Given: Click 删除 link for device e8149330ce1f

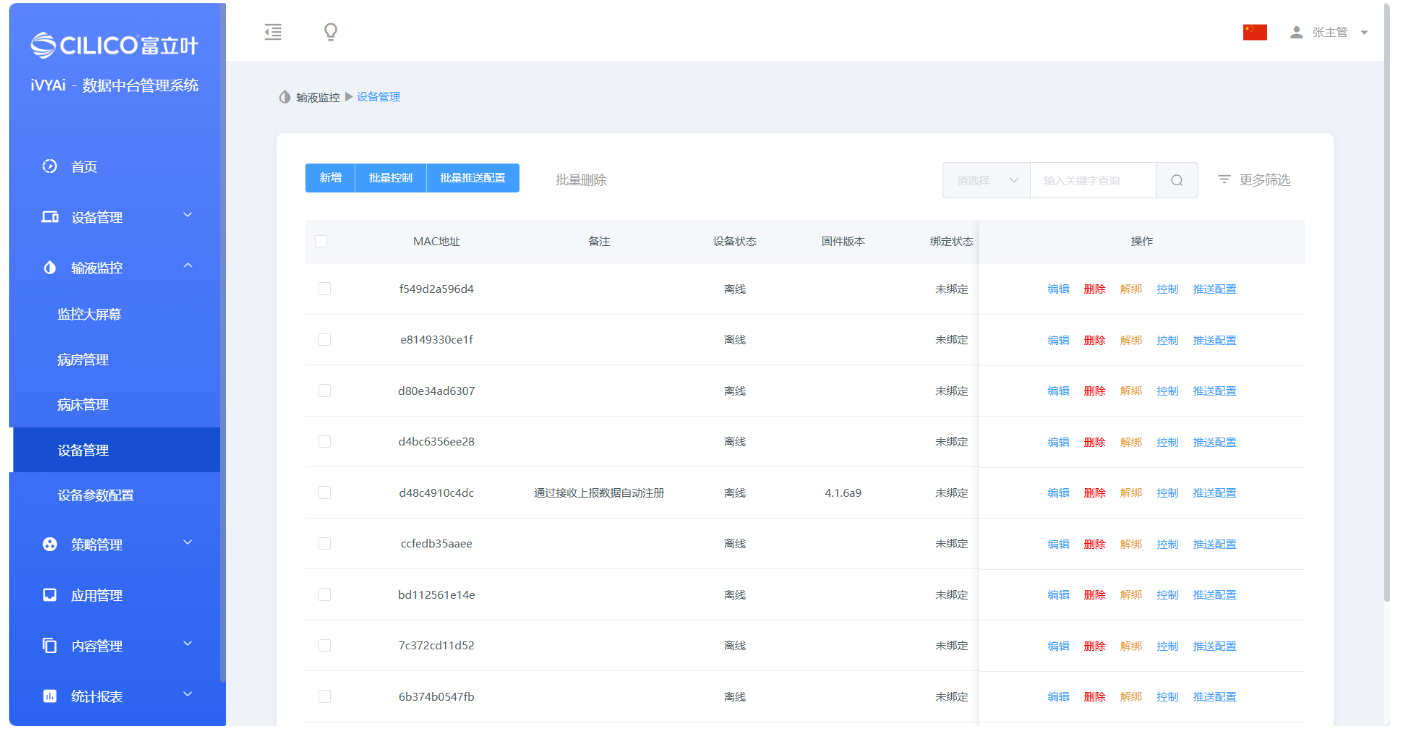Looking at the screenshot, I should (x=1094, y=340).
